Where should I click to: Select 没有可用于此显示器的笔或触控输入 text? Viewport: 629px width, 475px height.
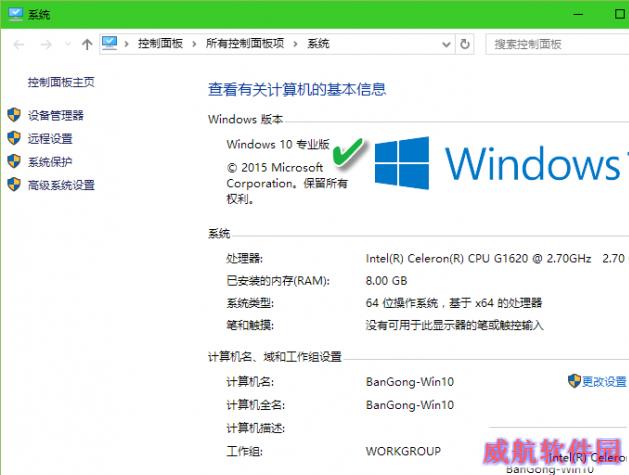455,325
